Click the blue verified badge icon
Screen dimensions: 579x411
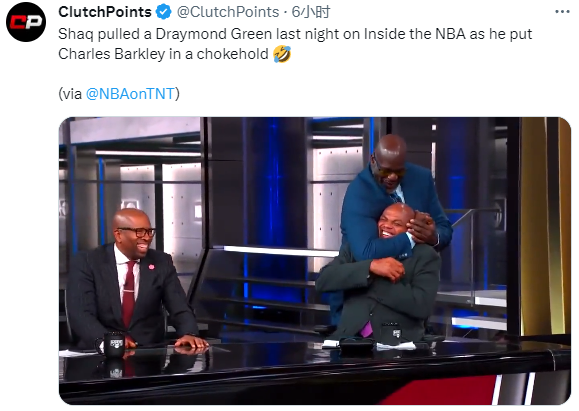164,12
